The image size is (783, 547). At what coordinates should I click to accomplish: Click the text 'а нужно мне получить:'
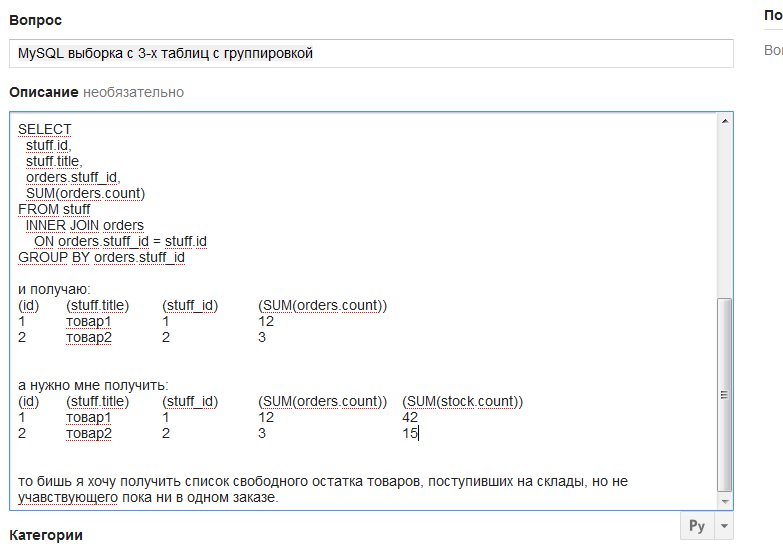coord(93,385)
